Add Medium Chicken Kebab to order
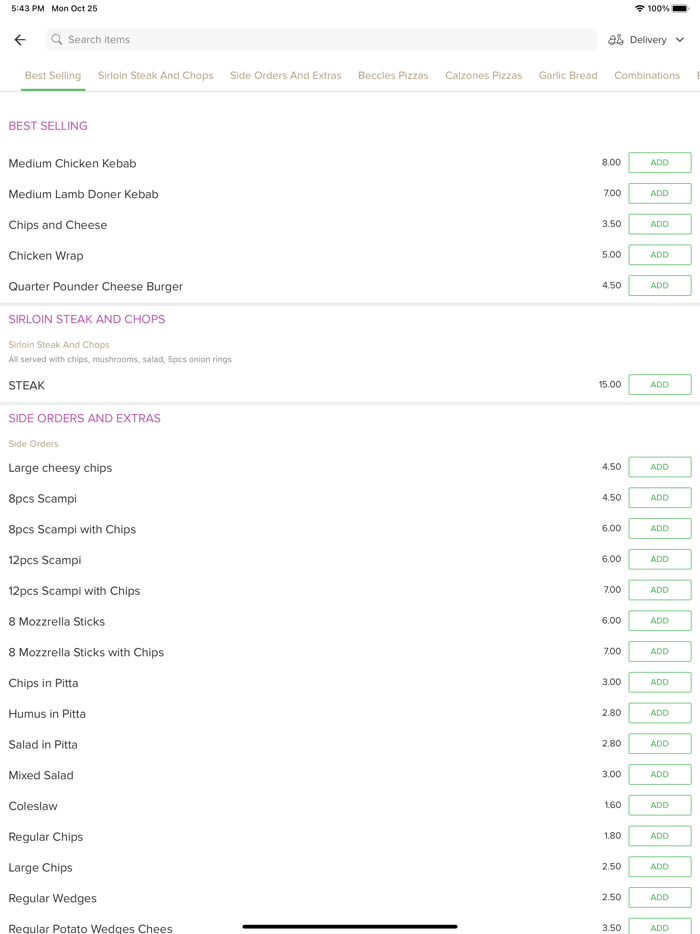 (659, 163)
